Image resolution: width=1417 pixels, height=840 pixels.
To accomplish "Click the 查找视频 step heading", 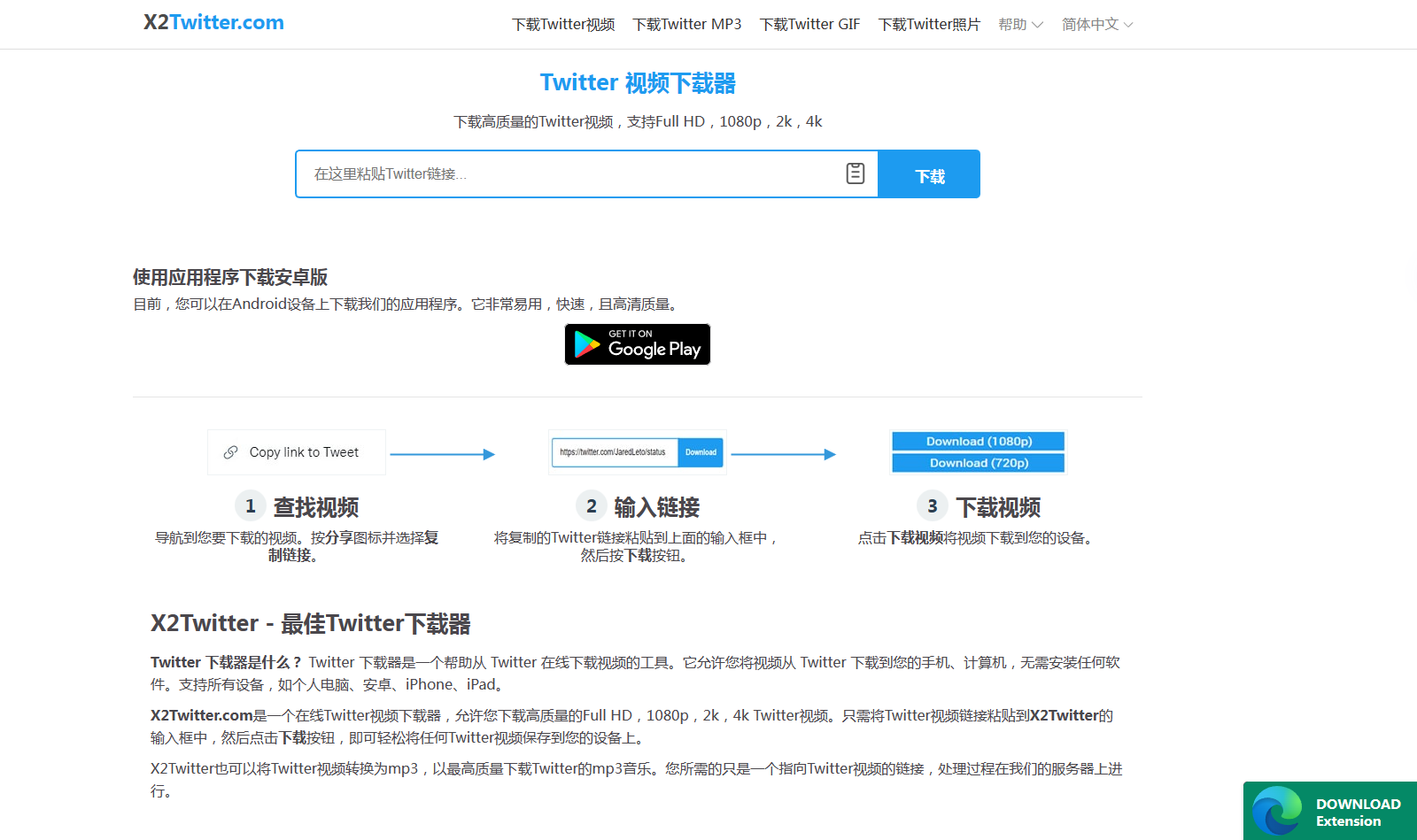I will click(316, 507).
